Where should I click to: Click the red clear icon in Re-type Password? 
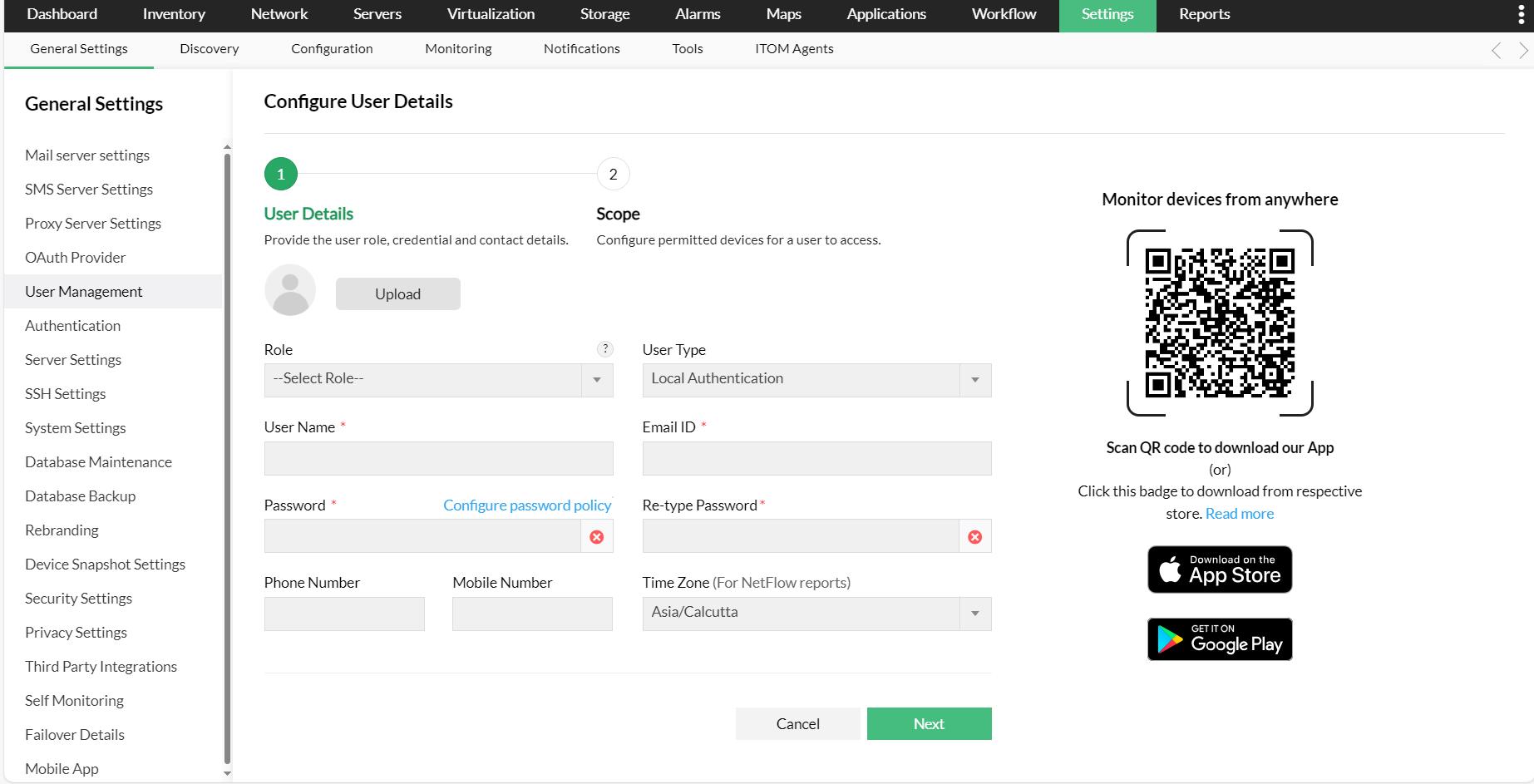click(x=975, y=537)
